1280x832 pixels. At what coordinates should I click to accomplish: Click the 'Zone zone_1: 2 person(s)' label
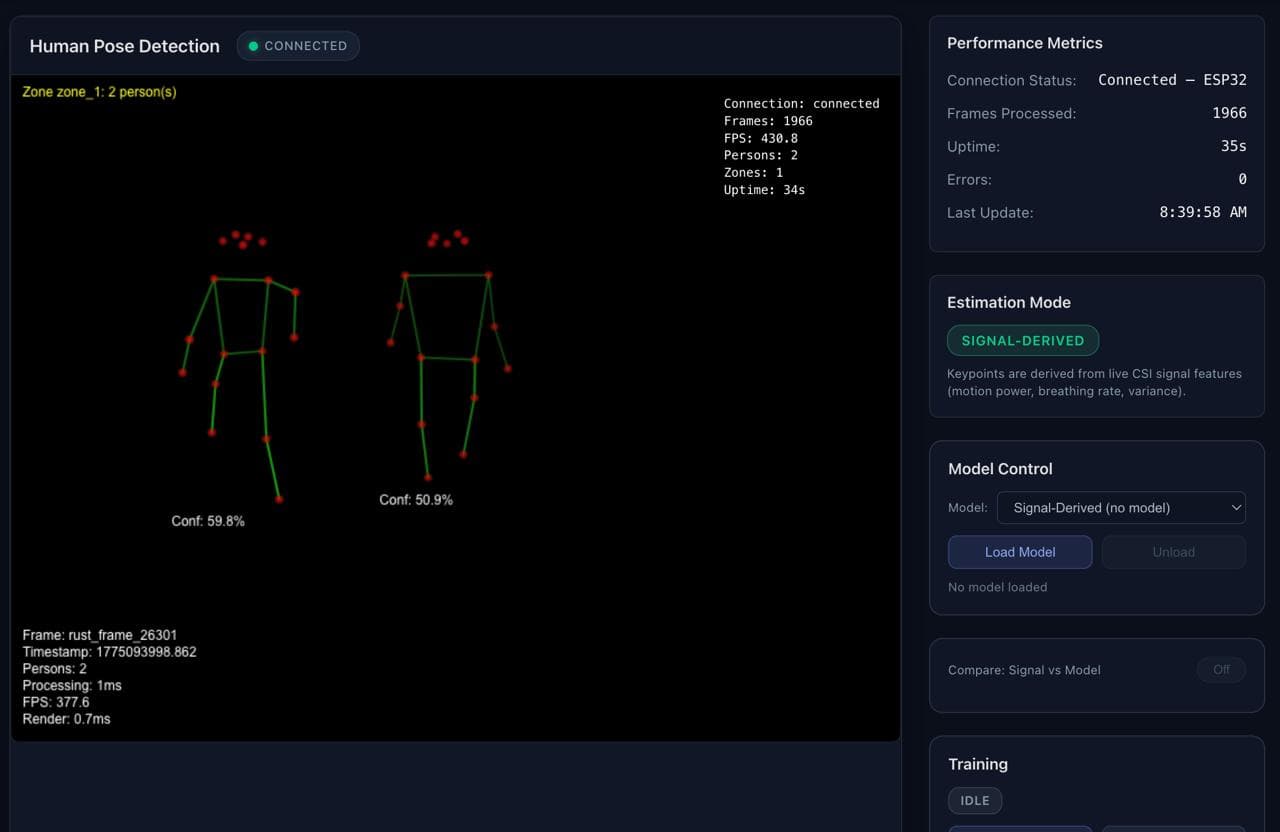99,92
